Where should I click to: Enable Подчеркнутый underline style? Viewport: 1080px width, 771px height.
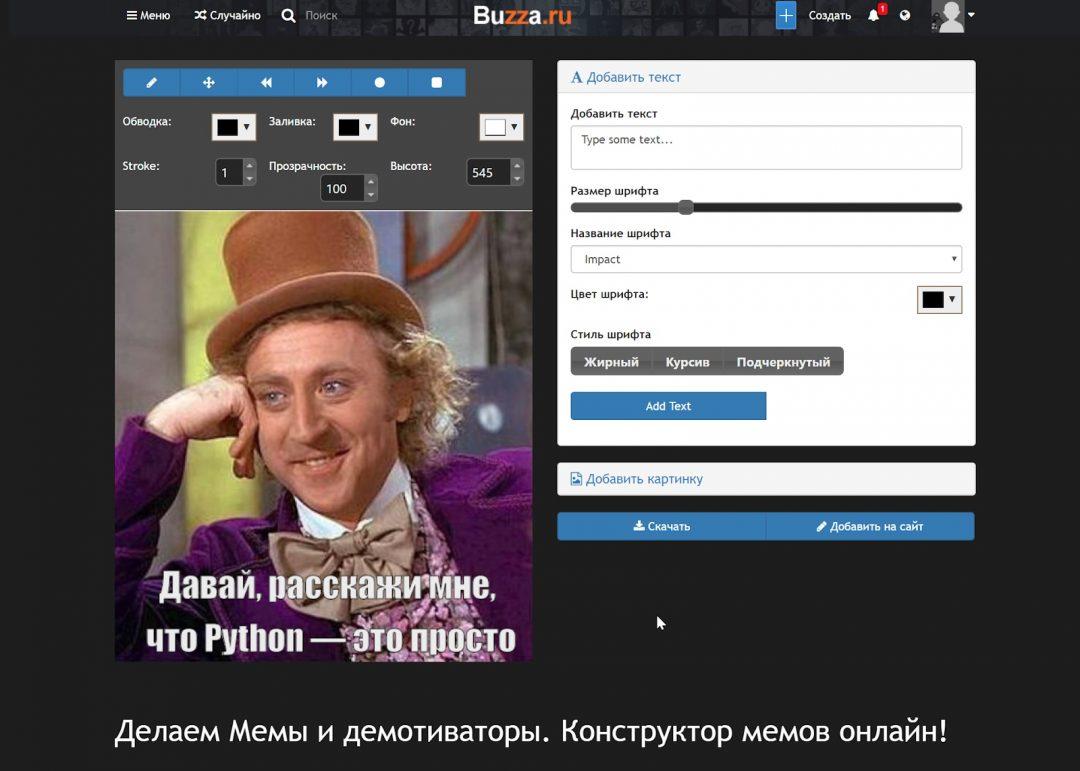784,361
